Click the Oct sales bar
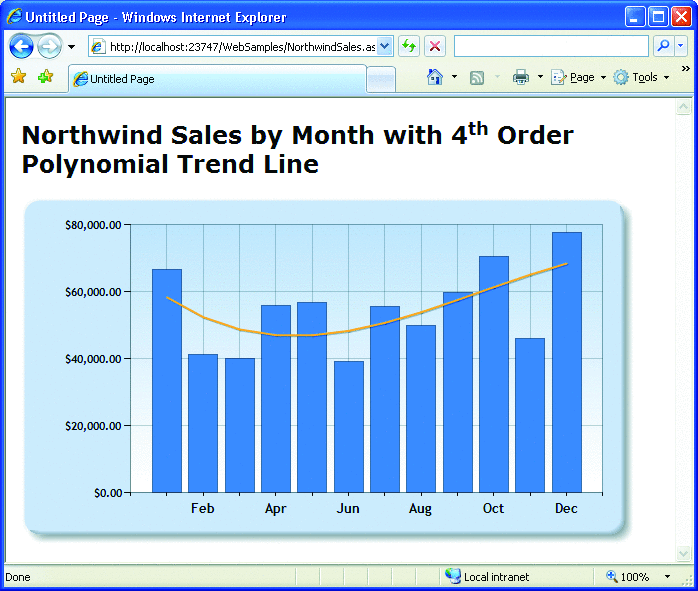 [494, 374]
